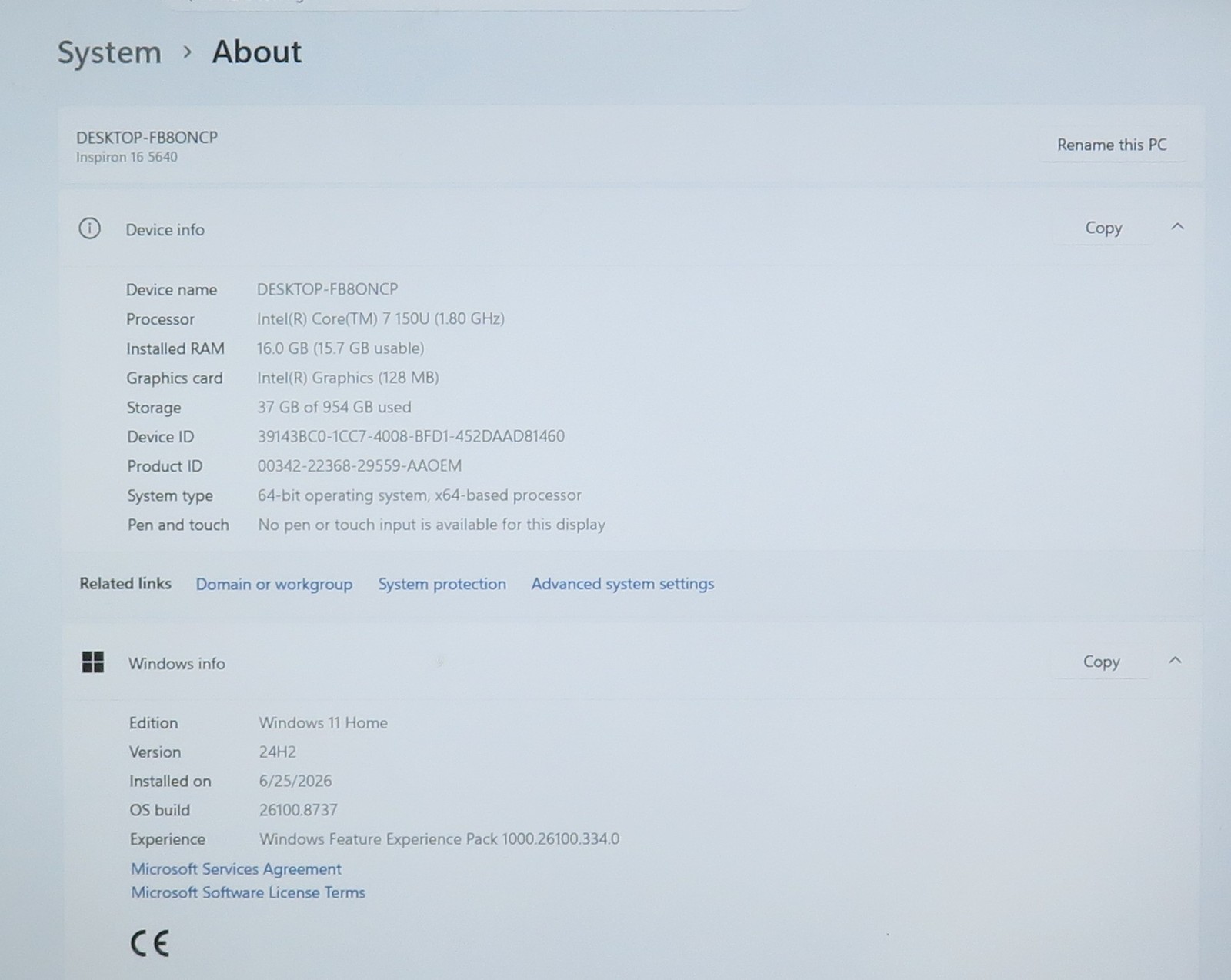
Task: Click the Version value 24H2
Action: point(277,752)
